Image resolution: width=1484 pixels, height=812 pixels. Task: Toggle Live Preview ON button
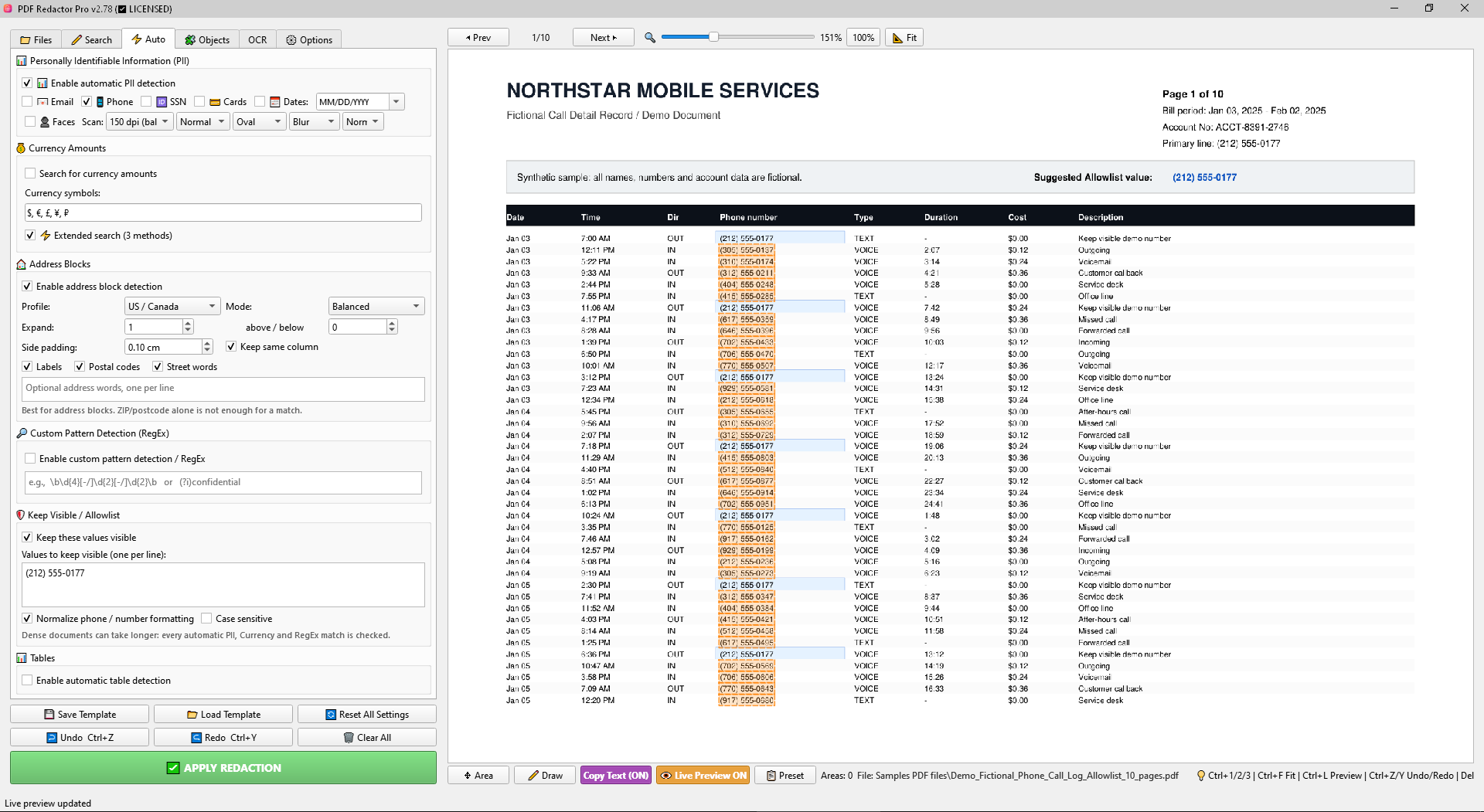[x=703, y=775]
